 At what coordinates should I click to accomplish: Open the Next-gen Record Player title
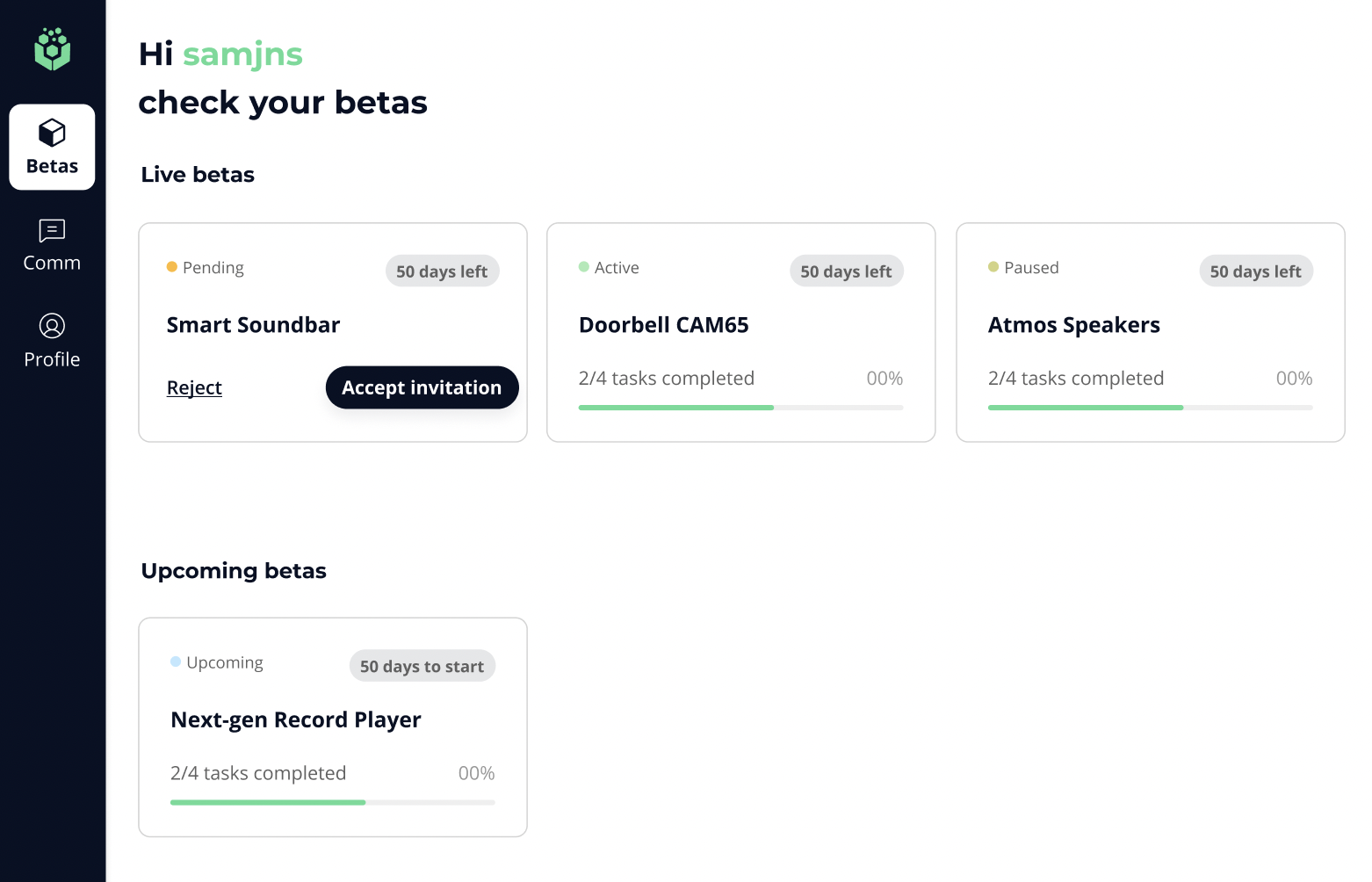coord(295,719)
